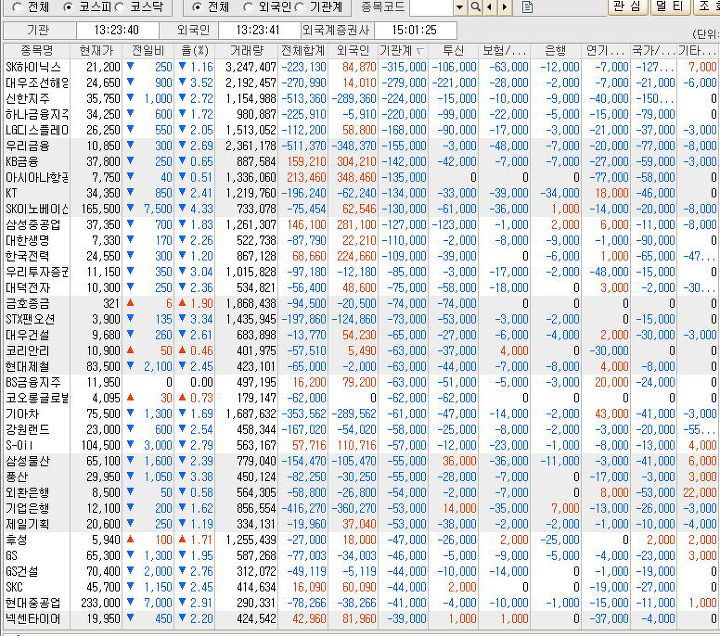The image size is (720, 636).
Task: Select the KT row name
Action: click(x=11, y=193)
